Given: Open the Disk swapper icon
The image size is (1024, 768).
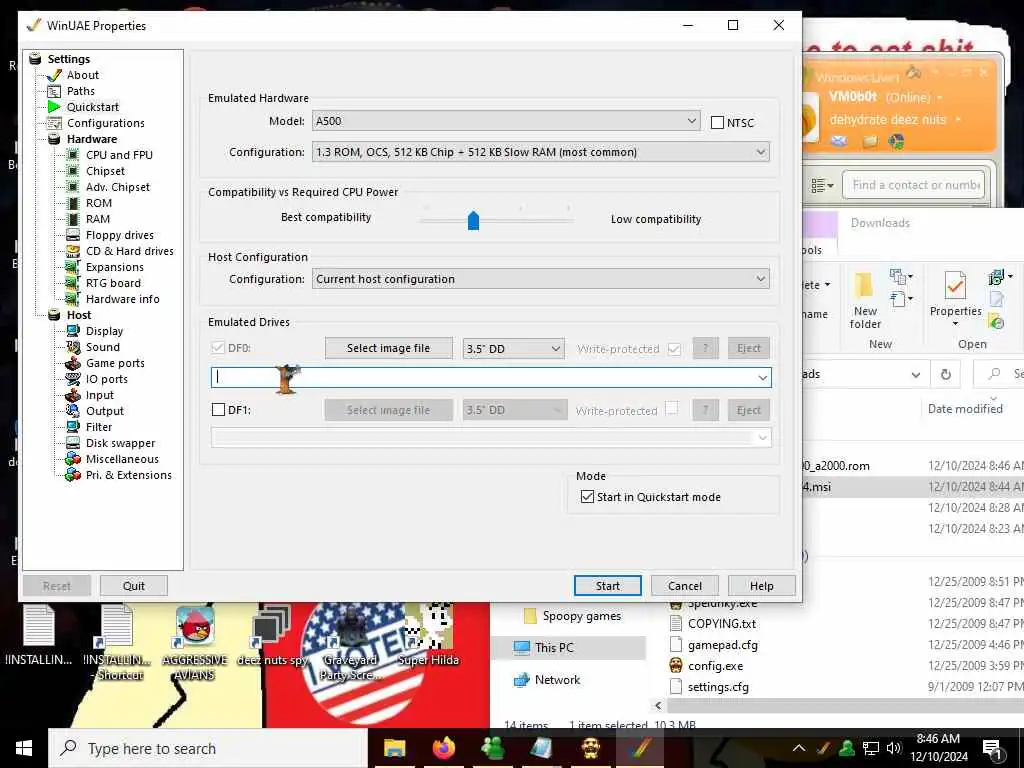Looking at the screenshot, I should [x=73, y=443].
